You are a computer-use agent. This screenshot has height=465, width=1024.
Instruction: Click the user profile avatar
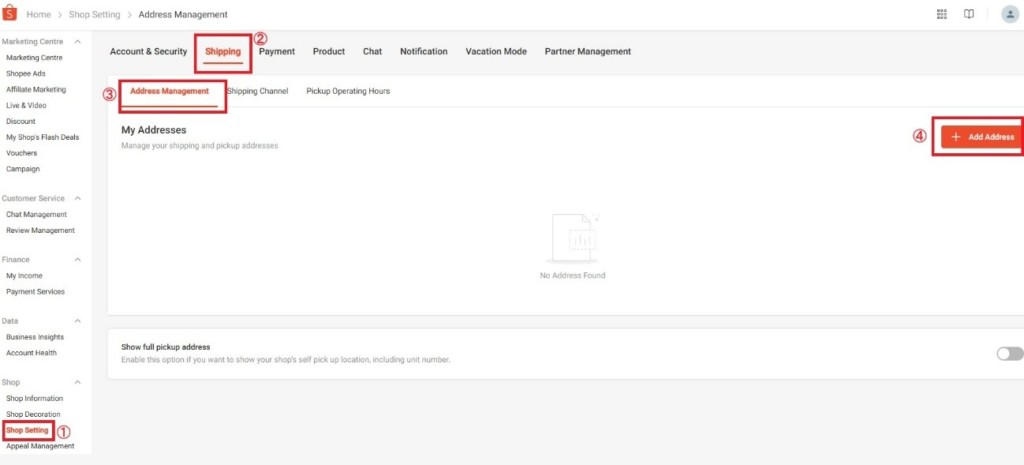1009,14
